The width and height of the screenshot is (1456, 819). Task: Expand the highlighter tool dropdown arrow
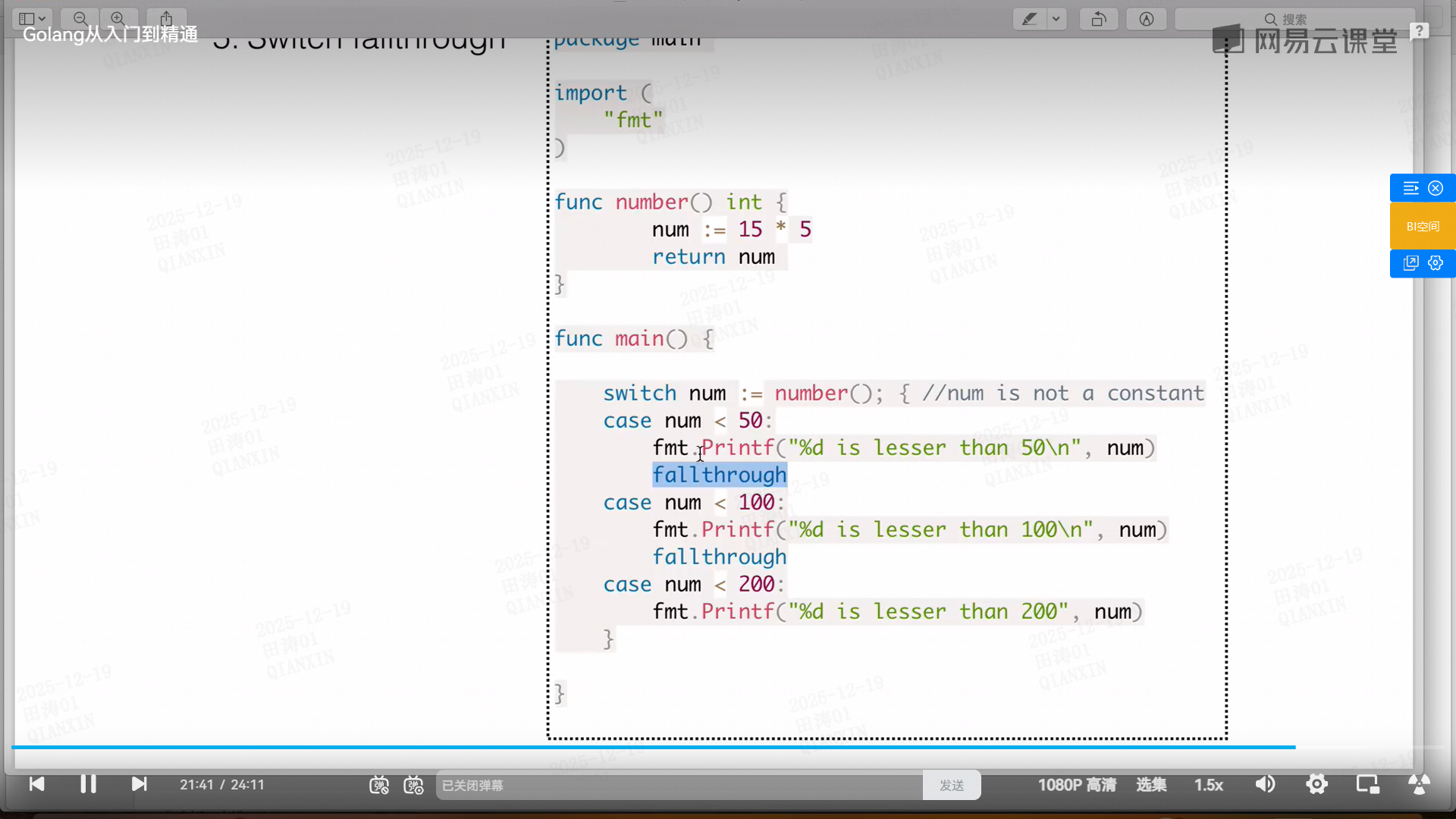click(x=1056, y=19)
